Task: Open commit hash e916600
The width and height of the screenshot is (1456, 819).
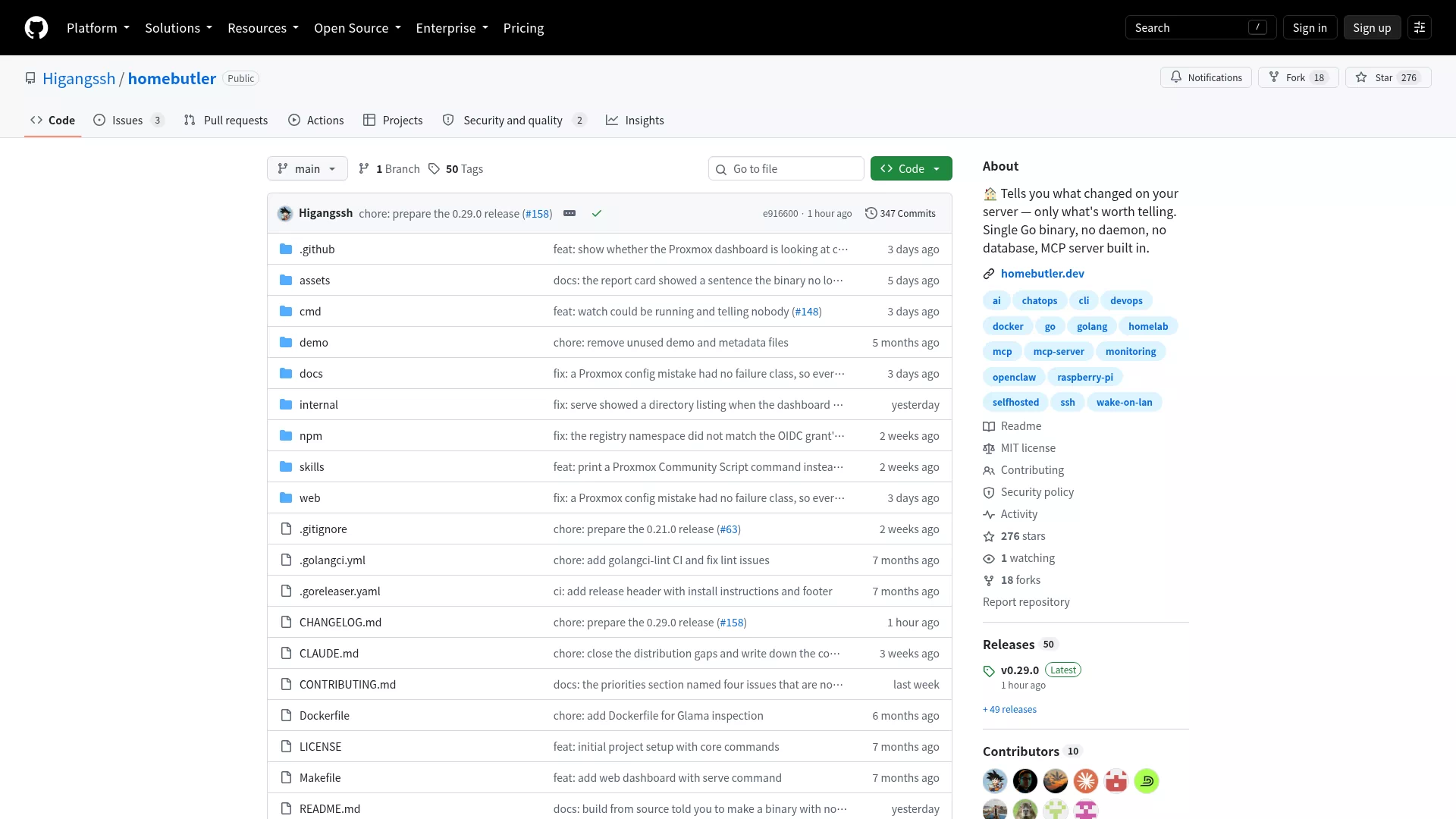Action: click(x=780, y=214)
